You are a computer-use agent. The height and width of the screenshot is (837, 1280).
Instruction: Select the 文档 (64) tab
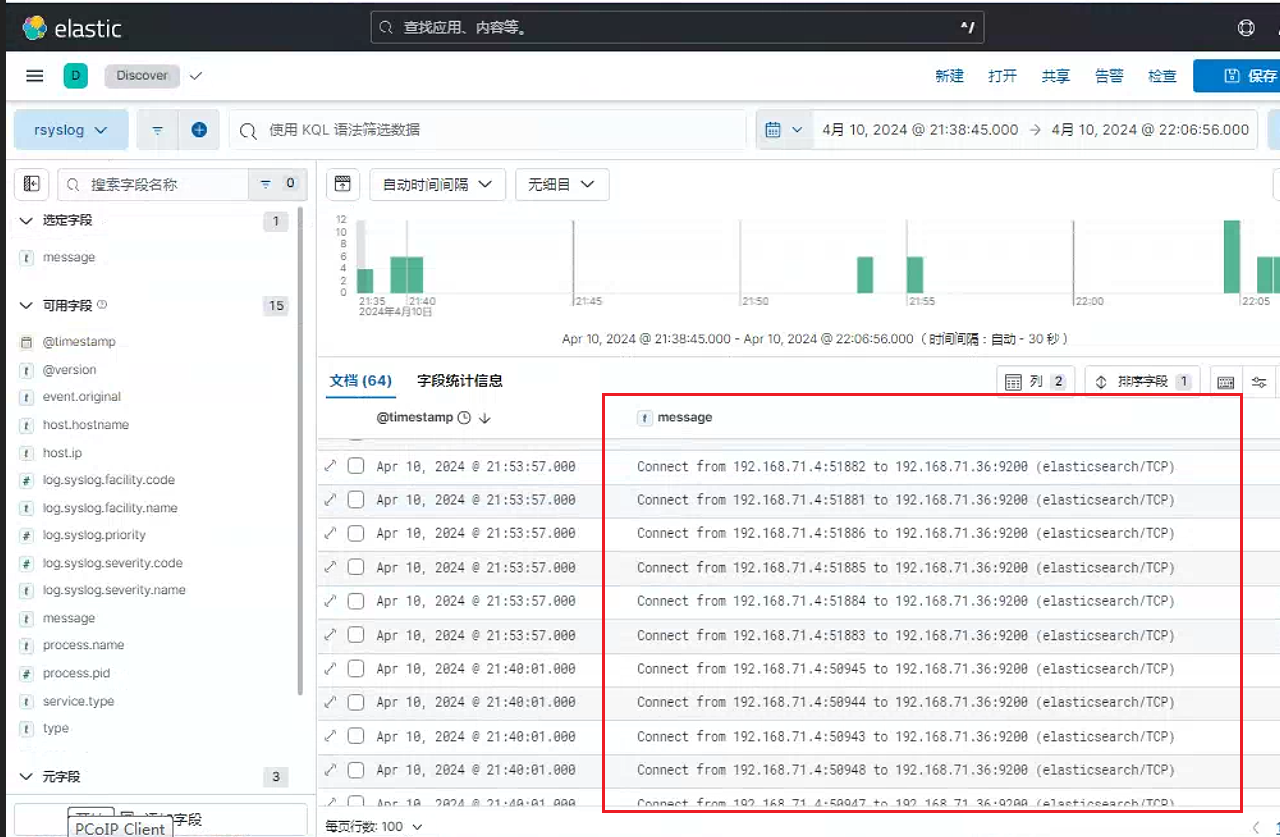pos(361,381)
